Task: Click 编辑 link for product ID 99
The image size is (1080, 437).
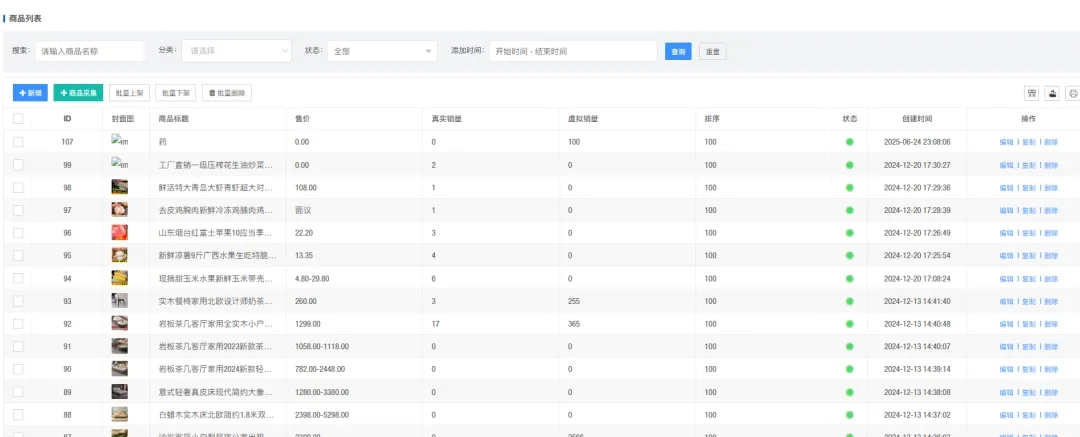Action: tap(1006, 165)
